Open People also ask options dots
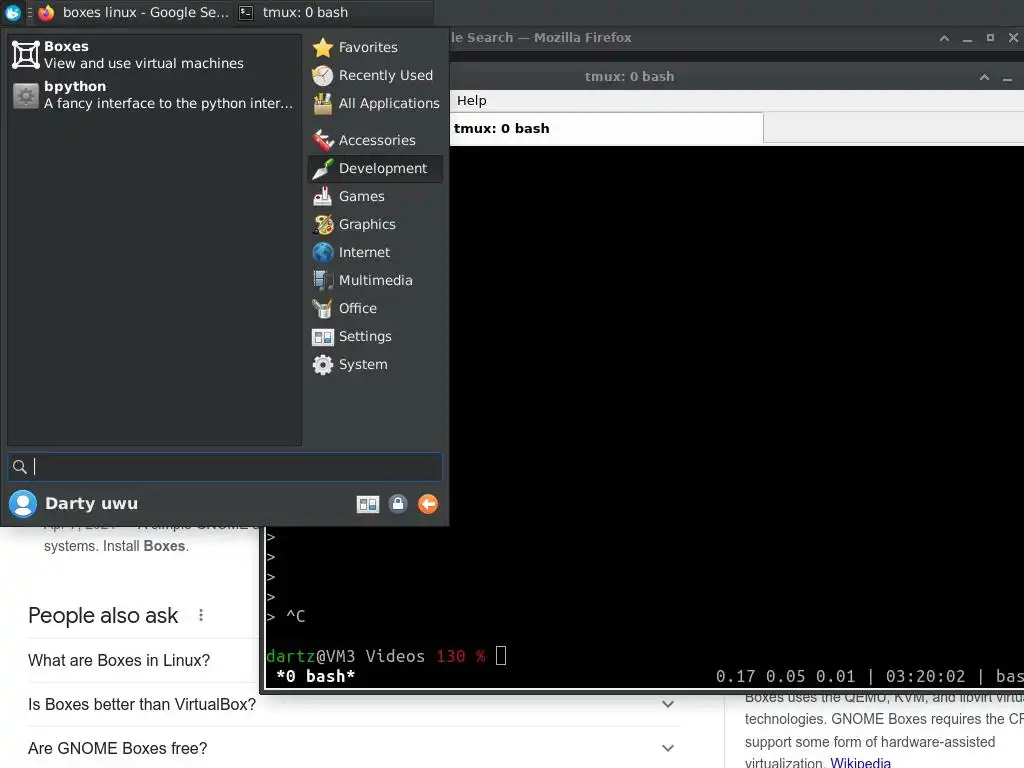 201,615
